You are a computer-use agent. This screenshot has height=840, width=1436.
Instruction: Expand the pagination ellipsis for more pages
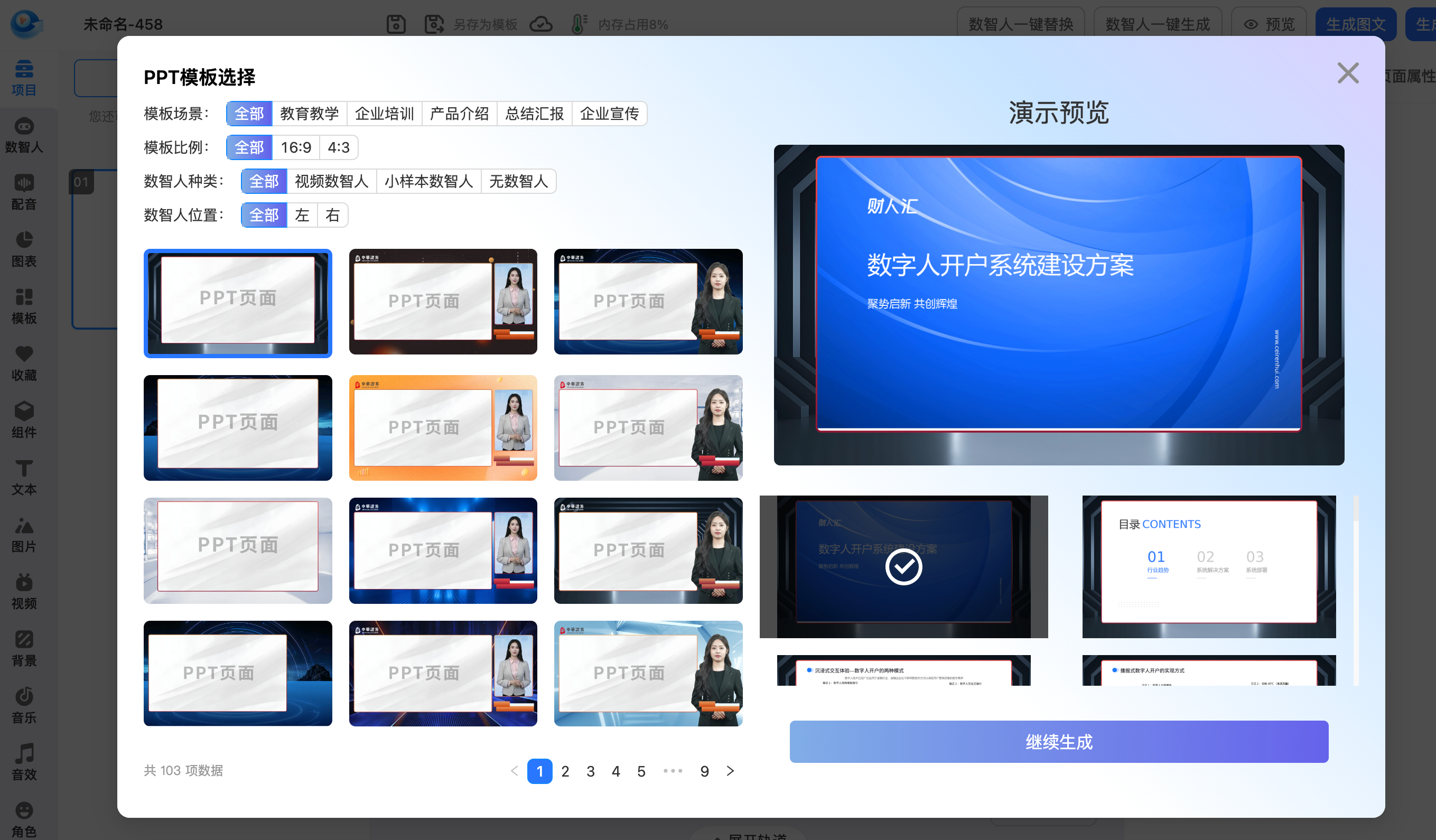point(673,771)
